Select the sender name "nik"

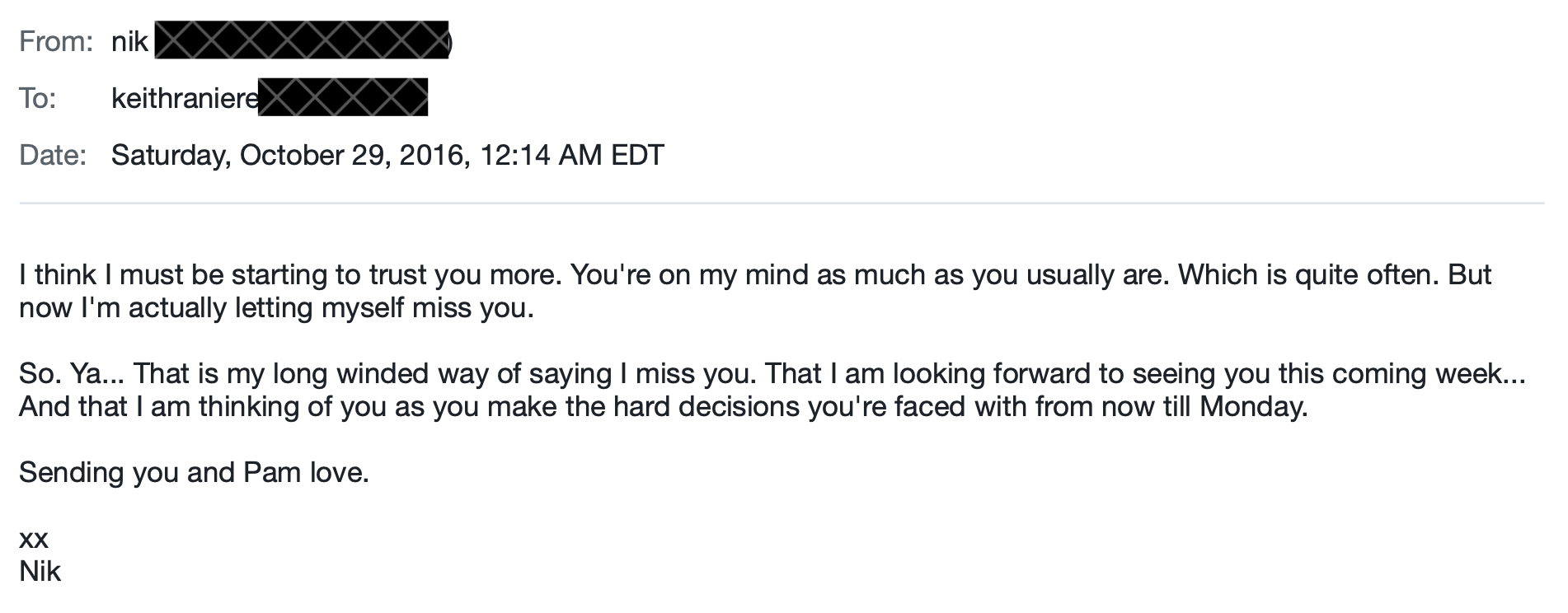(x=129, y=41)
